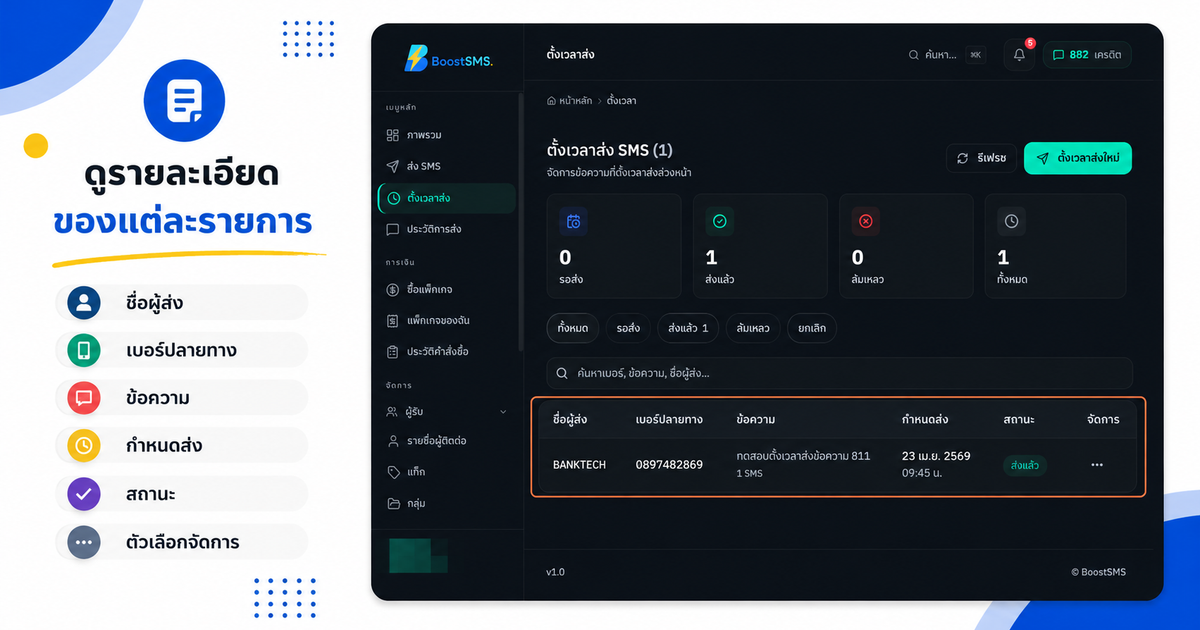Viewport: 1200px width, 630px height.
Task: Open ประวัติคำสั่งซื้อ in the sidebar
Action: (x=446, y=352)
